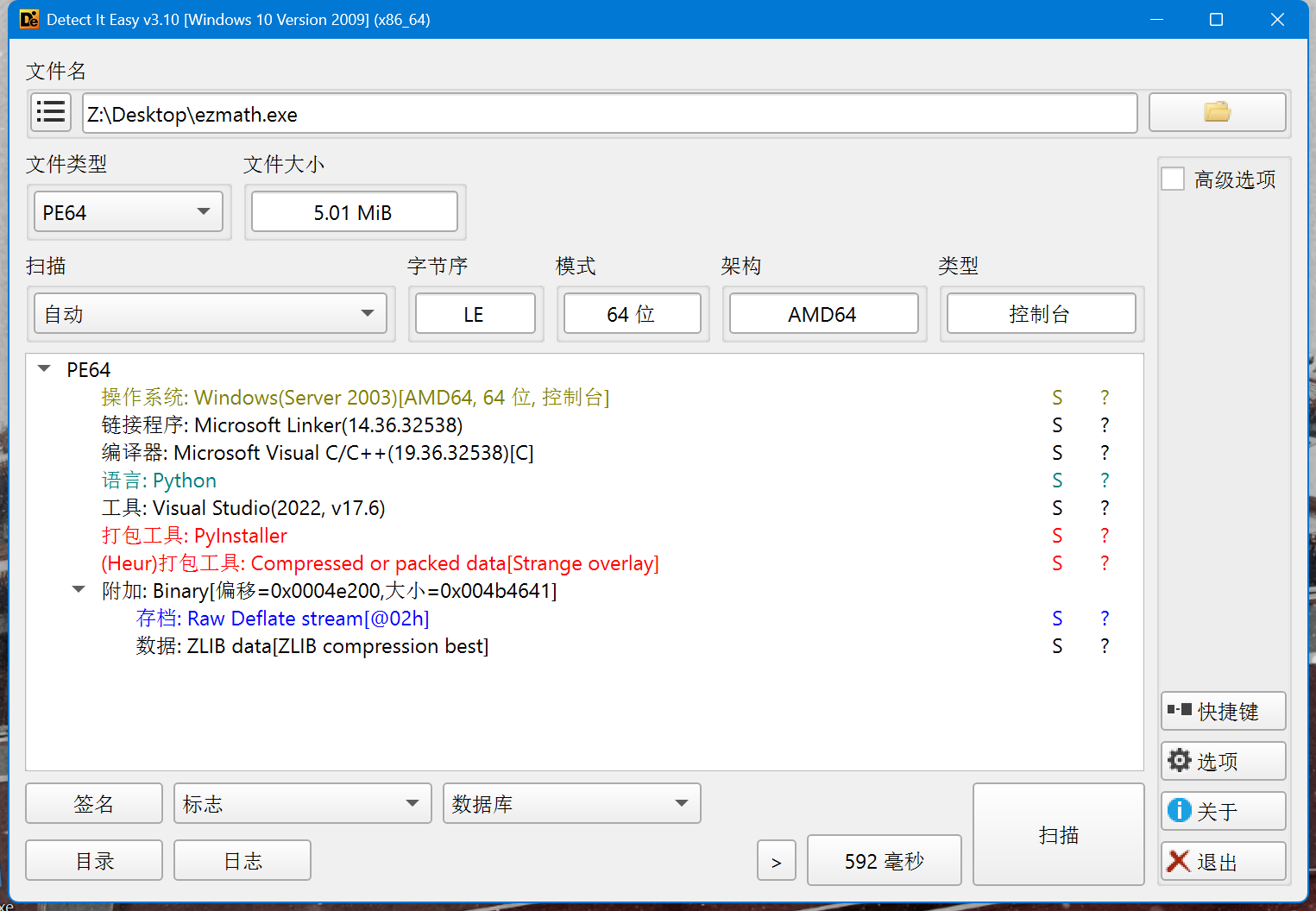This screenshot has height=911, width=1316.
Task: Click S on the Strange overlay row
Action: click(x=1057, y=563)
